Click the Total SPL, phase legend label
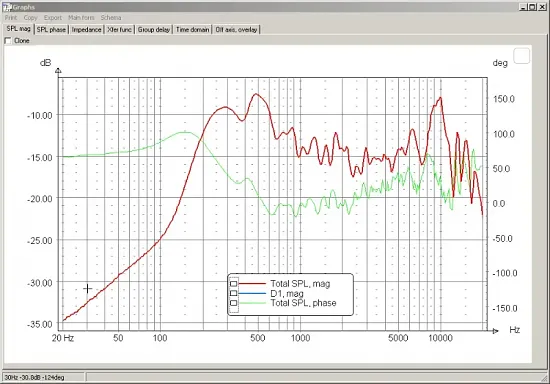 coord(303,303)
